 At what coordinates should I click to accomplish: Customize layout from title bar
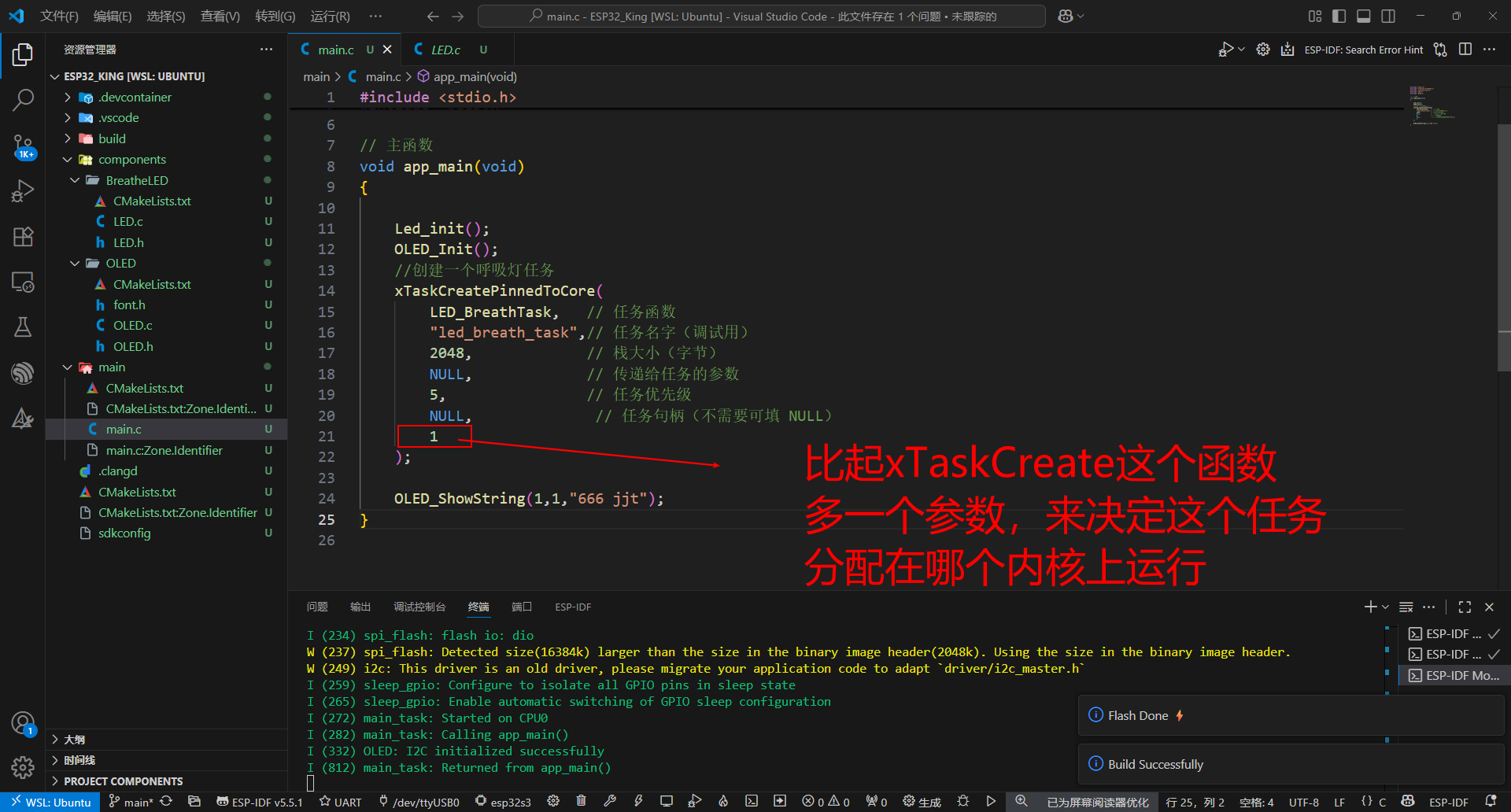click(1315, 16)
